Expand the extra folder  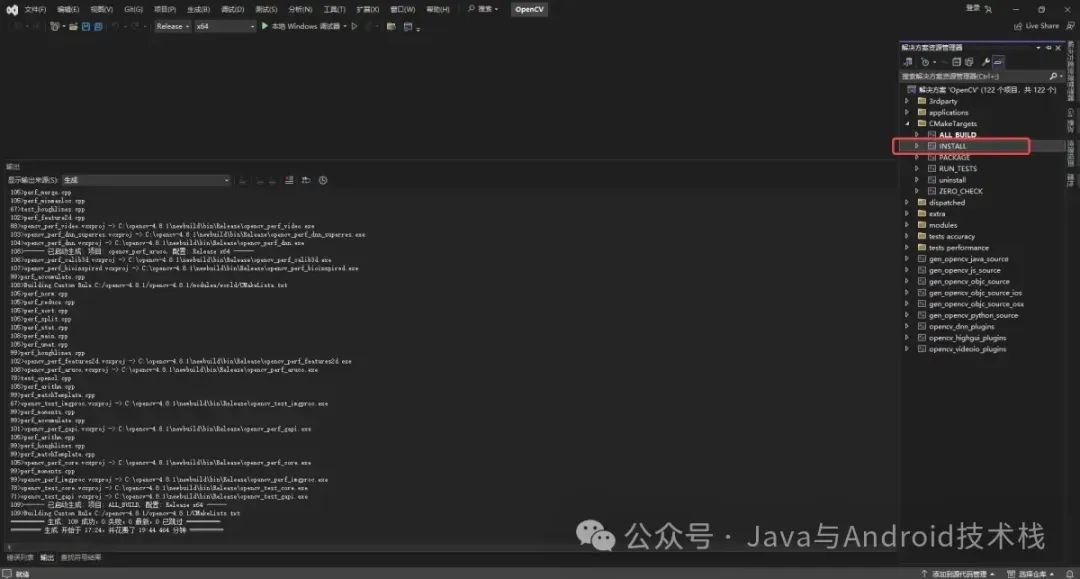[x=907, y=214]
